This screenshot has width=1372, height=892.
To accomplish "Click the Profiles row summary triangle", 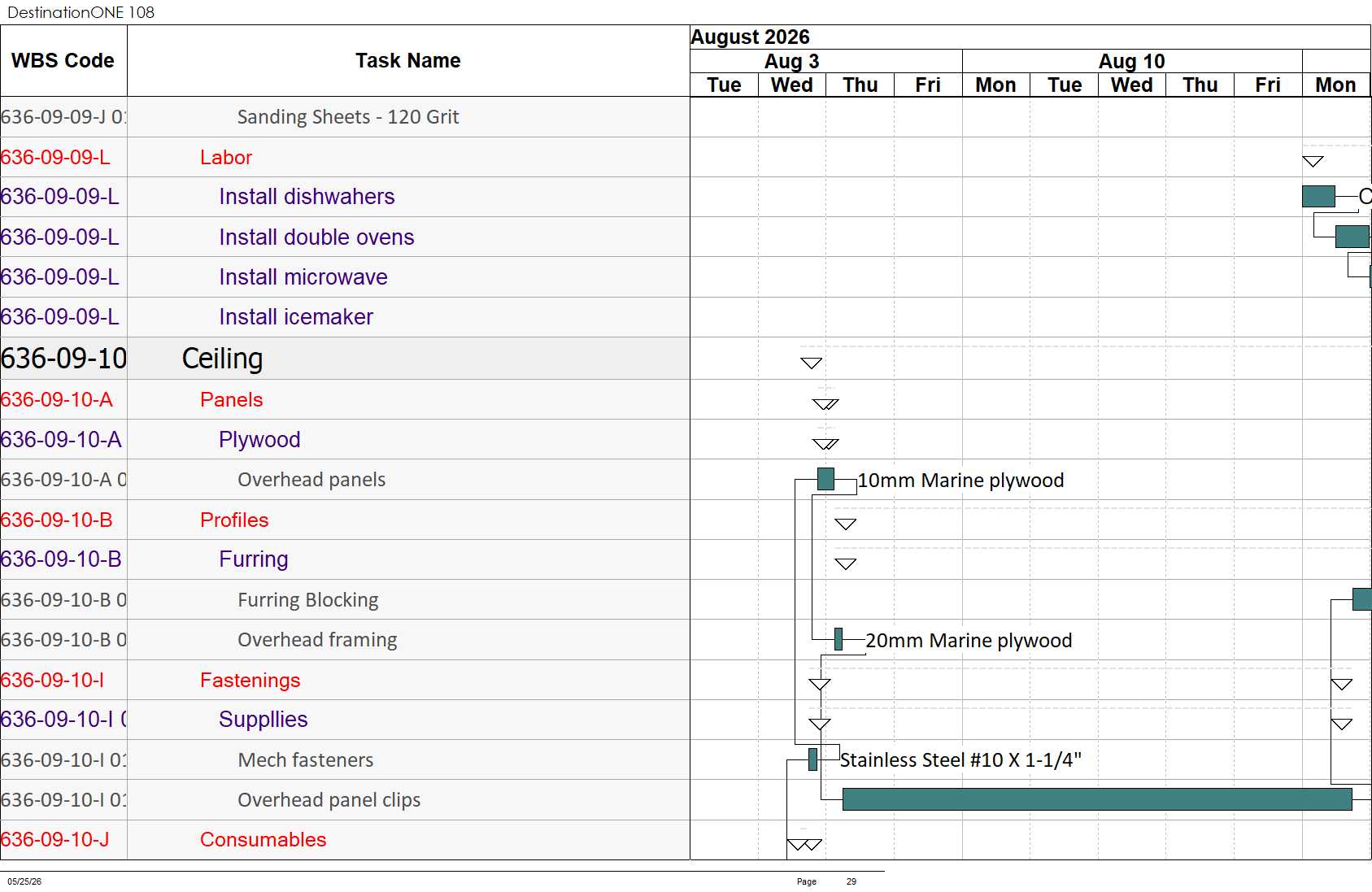I will point(846,524).
